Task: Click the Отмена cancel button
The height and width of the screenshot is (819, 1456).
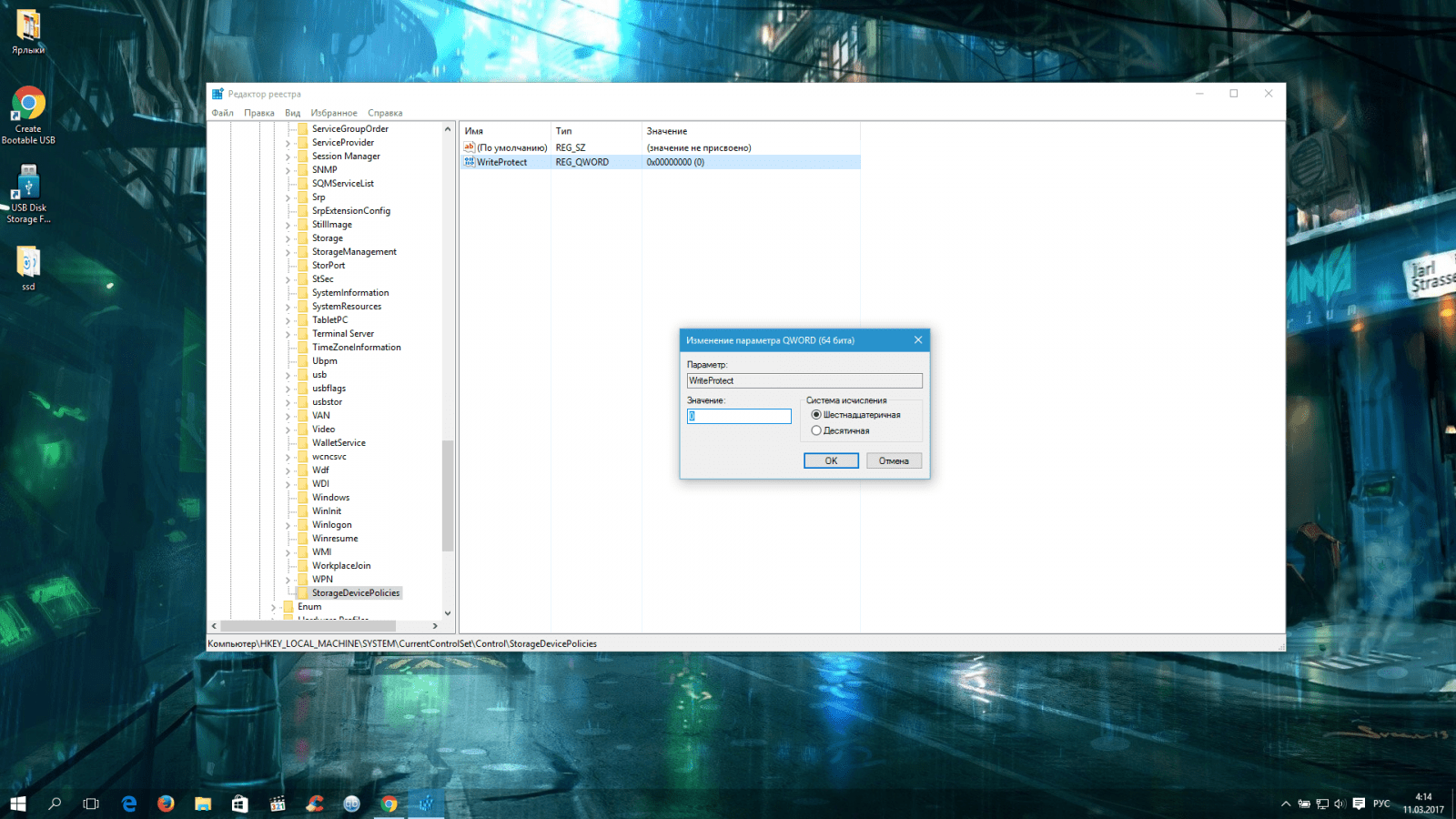Action: 894,461
